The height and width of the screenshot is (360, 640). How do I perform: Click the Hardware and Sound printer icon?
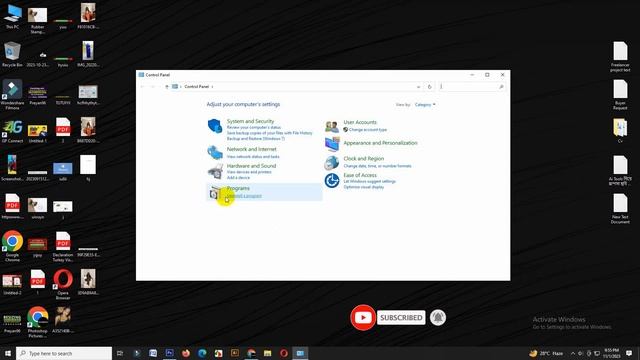pos(215,171)
